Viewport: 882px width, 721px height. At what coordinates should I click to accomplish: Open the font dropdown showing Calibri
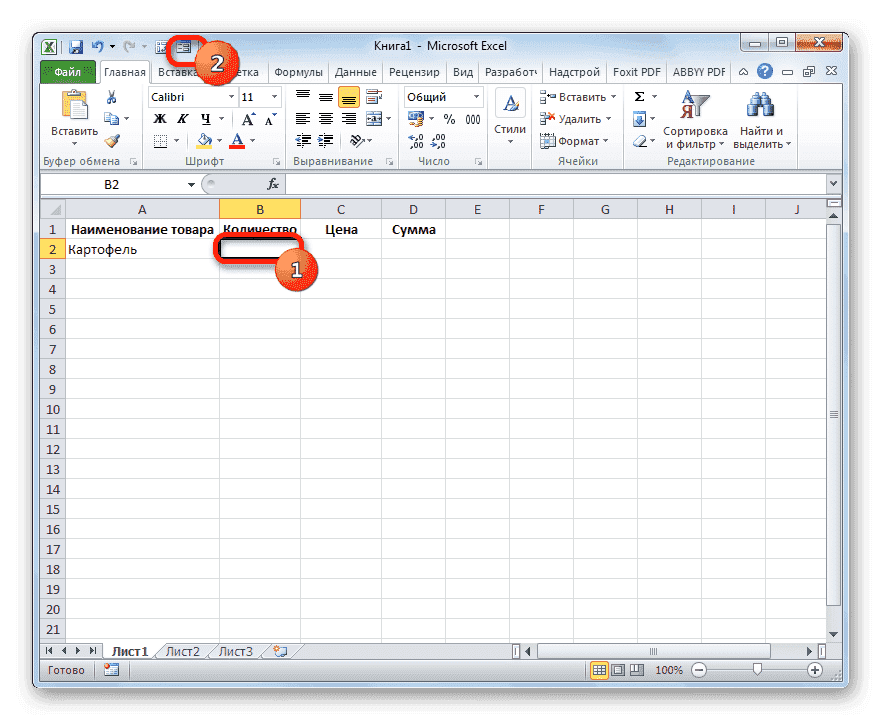pyautogui.click(x=190, y=96)
